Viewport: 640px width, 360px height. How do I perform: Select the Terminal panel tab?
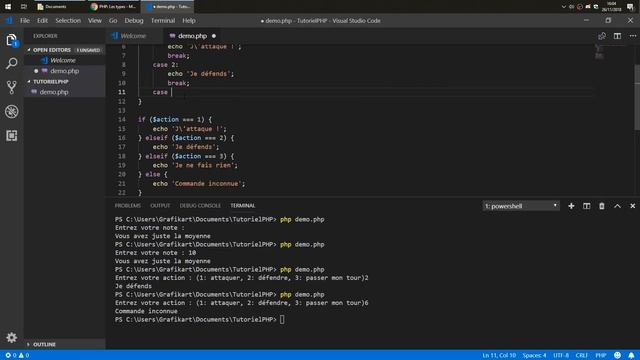tap(242, 206)
